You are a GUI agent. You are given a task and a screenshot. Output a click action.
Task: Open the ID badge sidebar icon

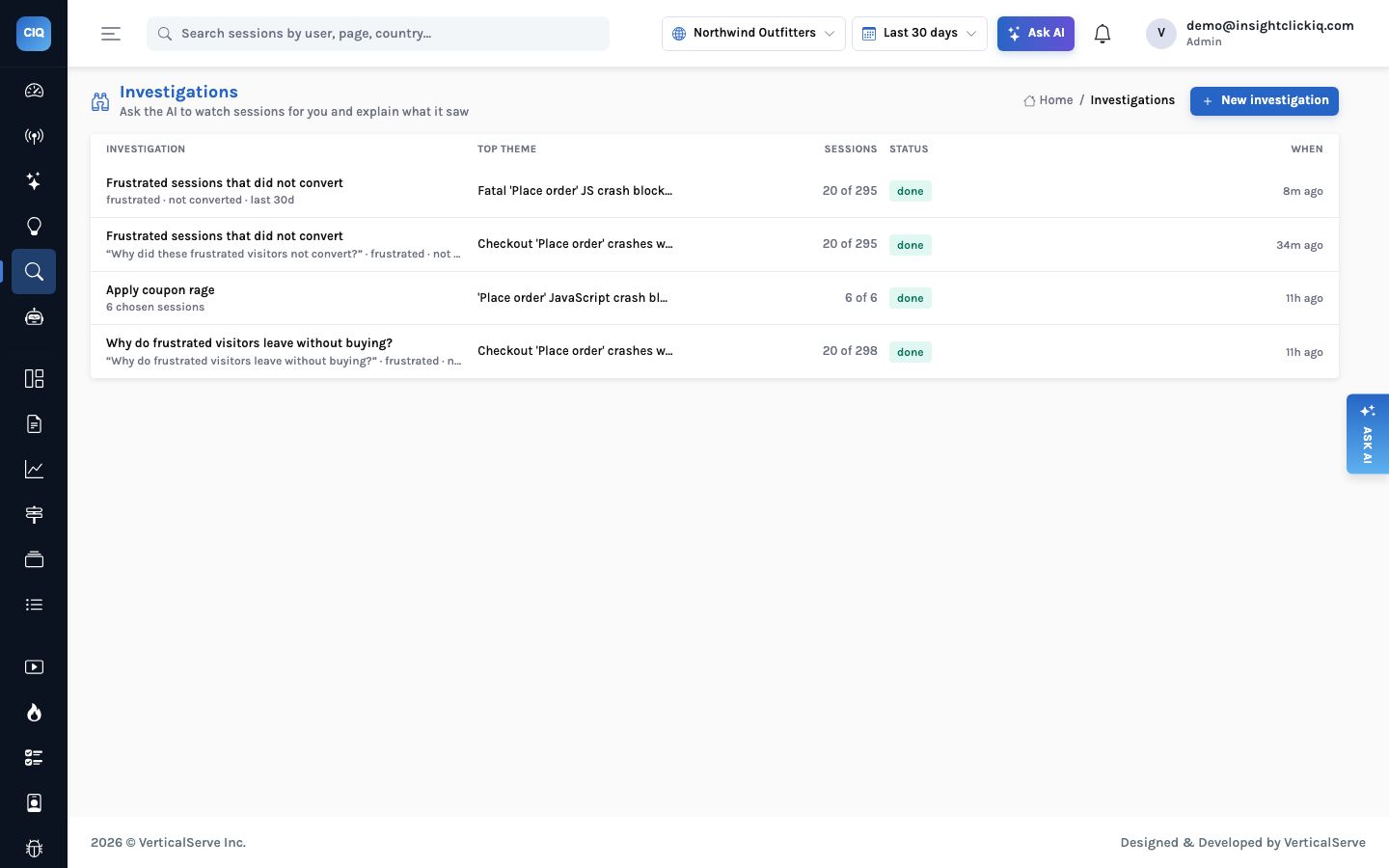point(34,803)
